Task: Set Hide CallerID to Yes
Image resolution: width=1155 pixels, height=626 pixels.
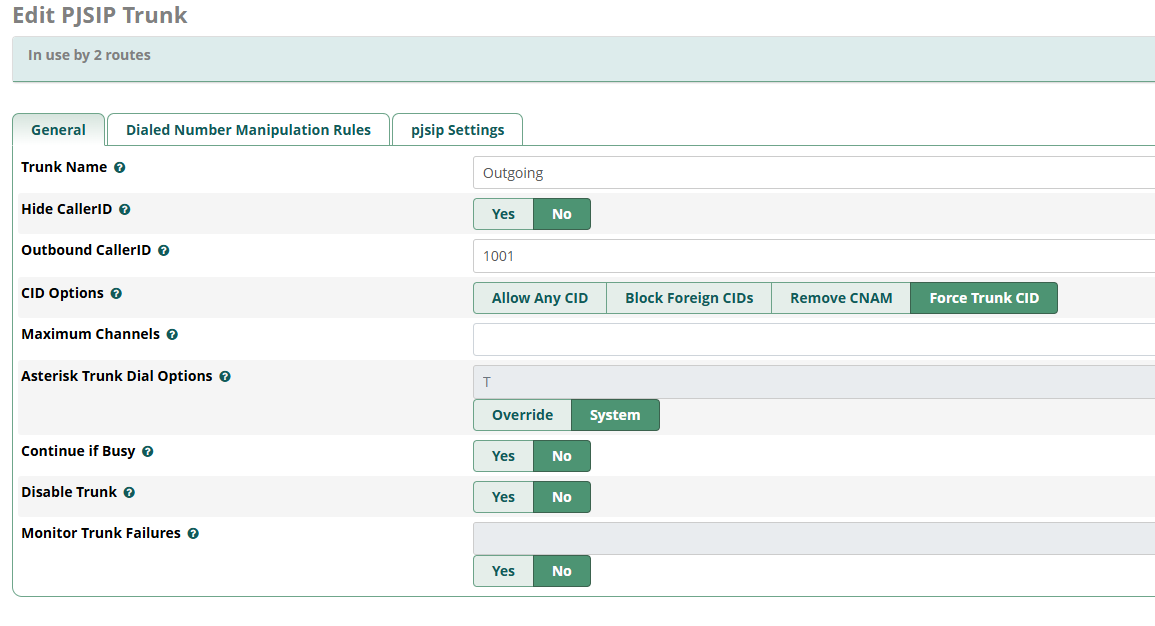Action: tap(503, 214)
